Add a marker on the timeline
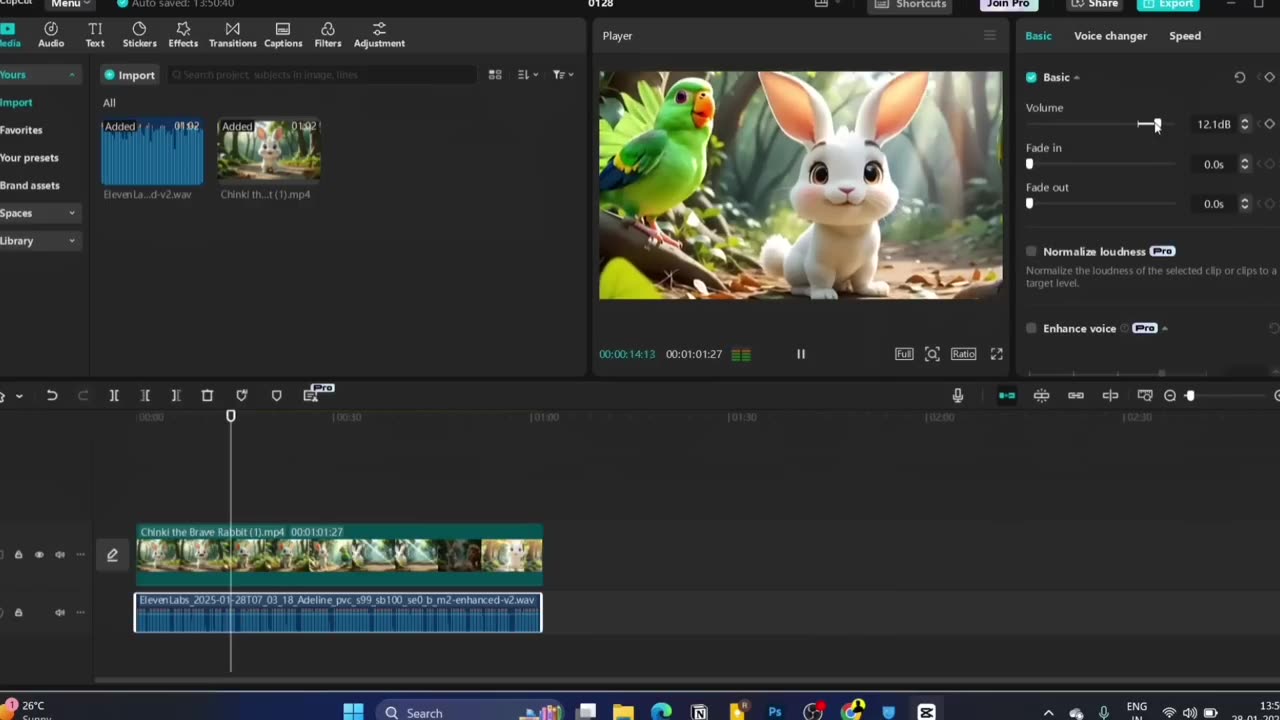The height and width of the screenshot is (720, 1280). [277, 396]
